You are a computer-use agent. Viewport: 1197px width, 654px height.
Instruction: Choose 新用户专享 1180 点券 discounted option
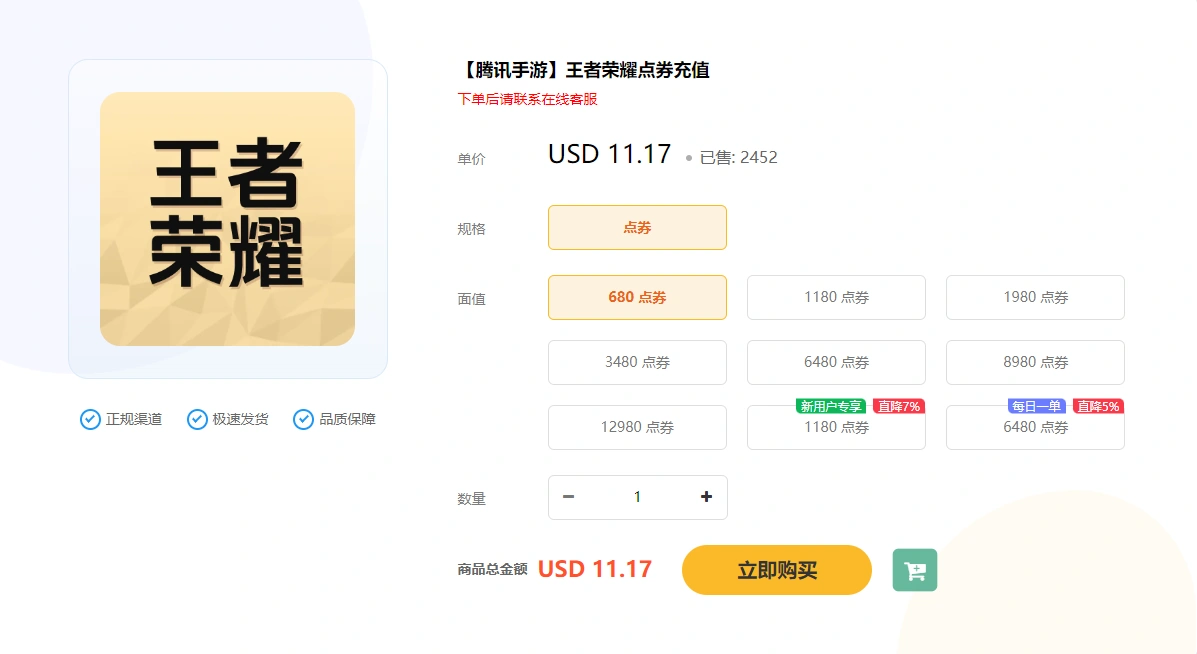click(836, 427)
